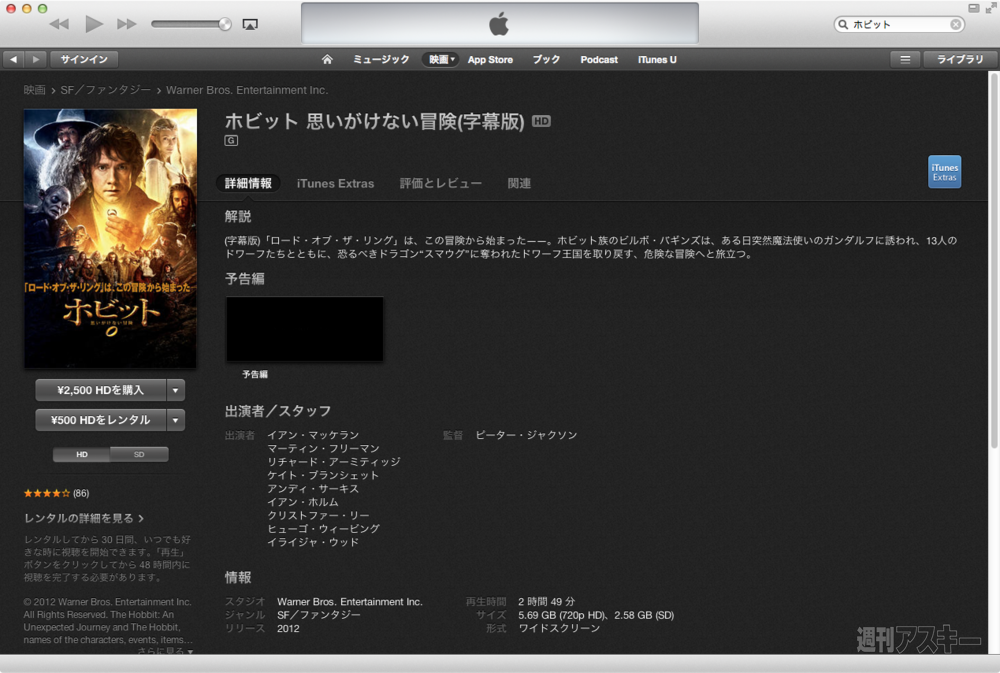Go forward with the right arrow
Image resolution: width=1000 pixels, height=673 pixels.
tap(36, 59)
